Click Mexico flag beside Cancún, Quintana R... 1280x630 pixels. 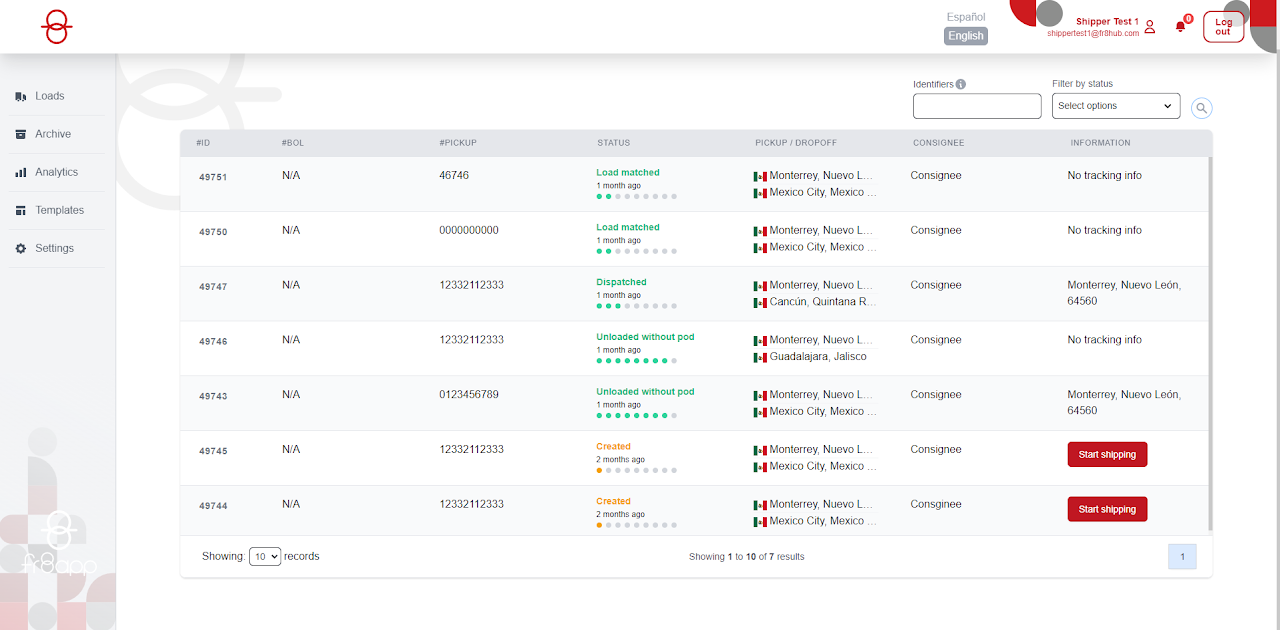click(760, 302)
